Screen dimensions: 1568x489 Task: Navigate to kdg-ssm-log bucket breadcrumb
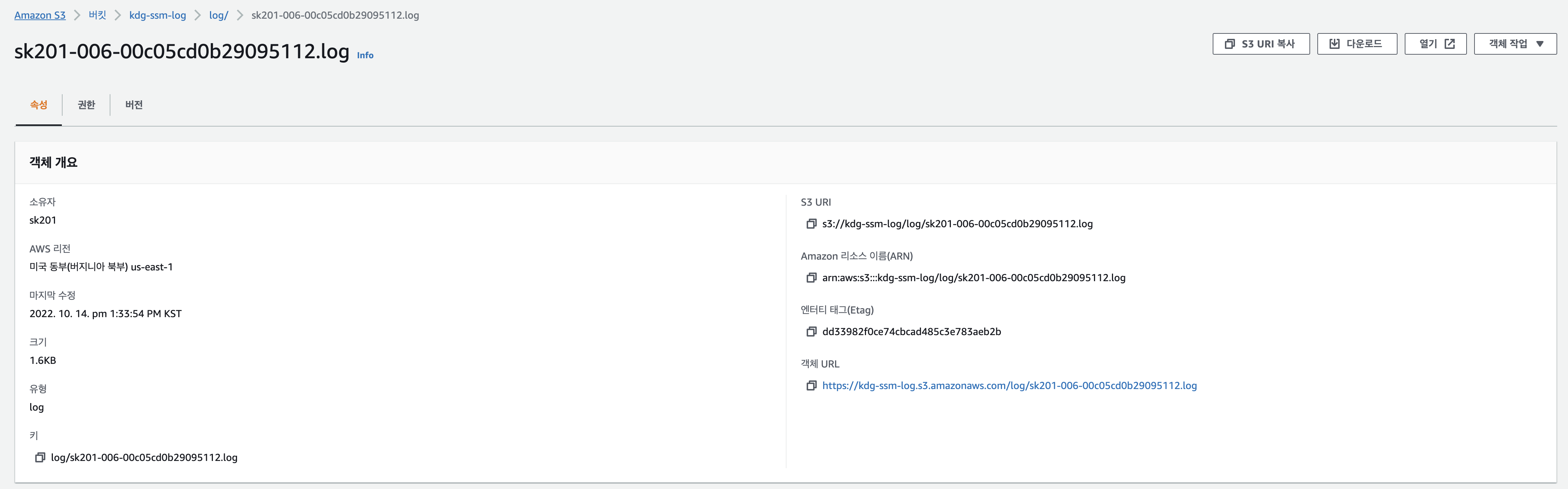click(x=158, y=15)
